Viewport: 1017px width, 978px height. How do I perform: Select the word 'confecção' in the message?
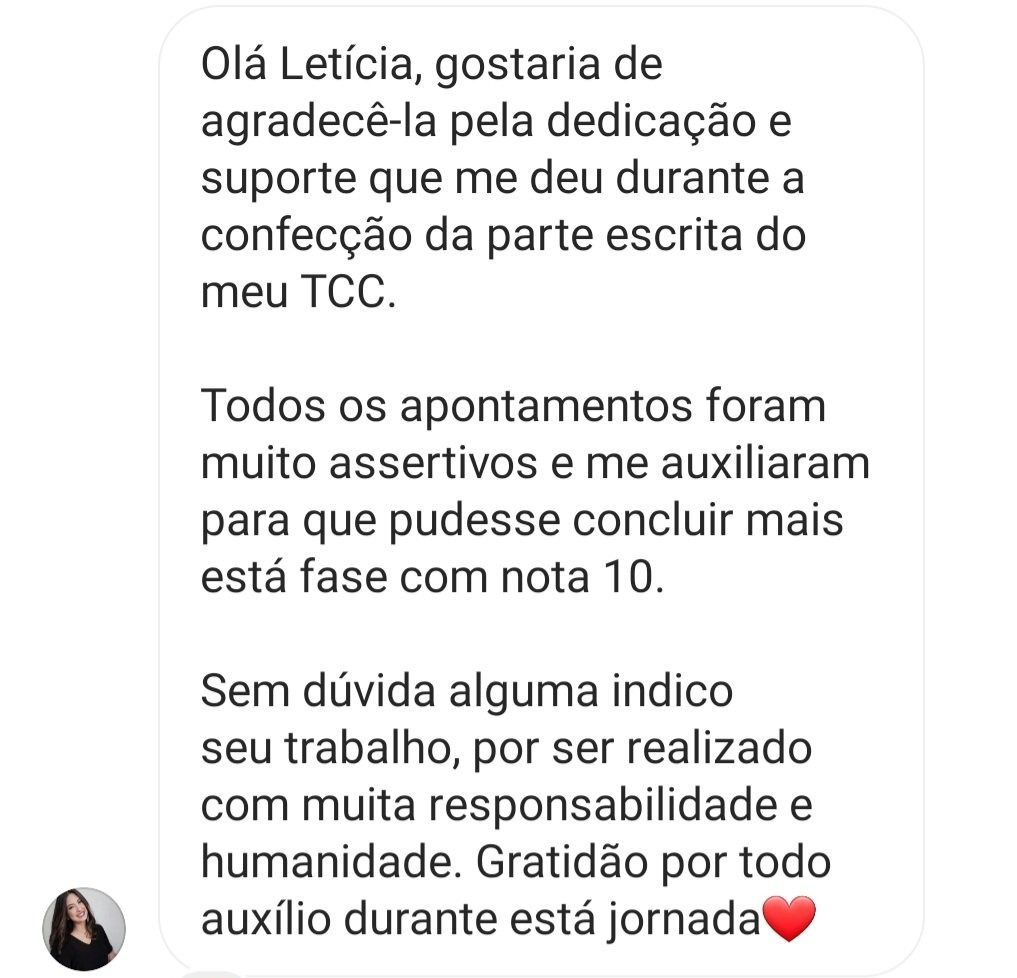click(306, 237)
